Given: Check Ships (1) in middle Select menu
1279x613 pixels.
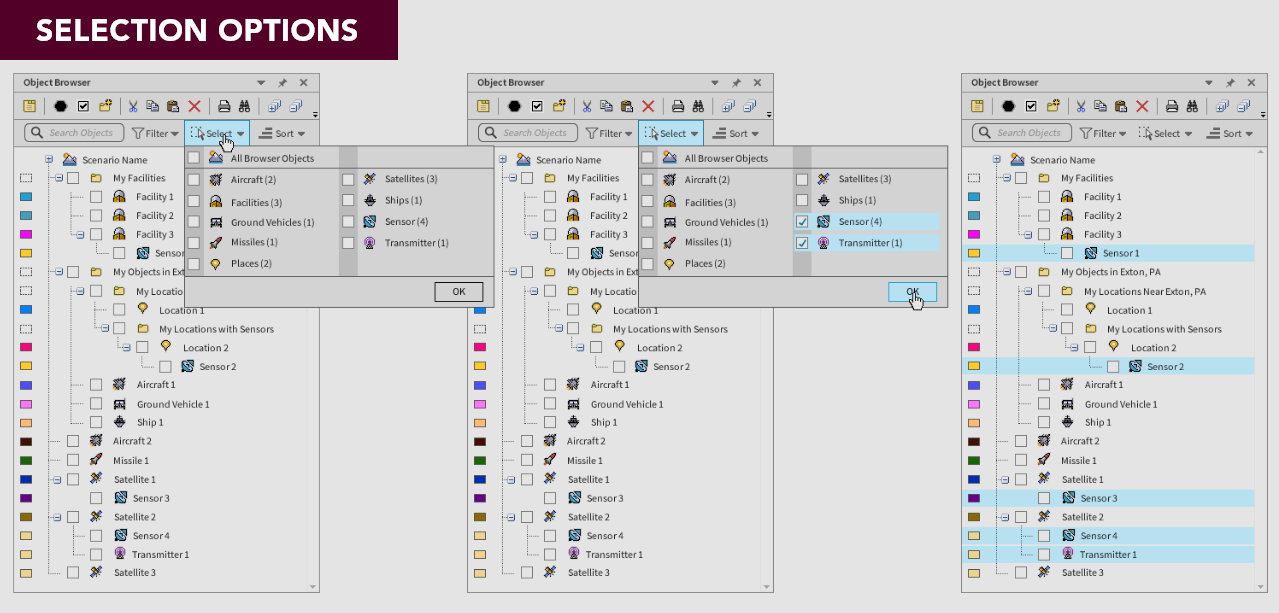Looking at the screenshot, I should pos(802,201).
